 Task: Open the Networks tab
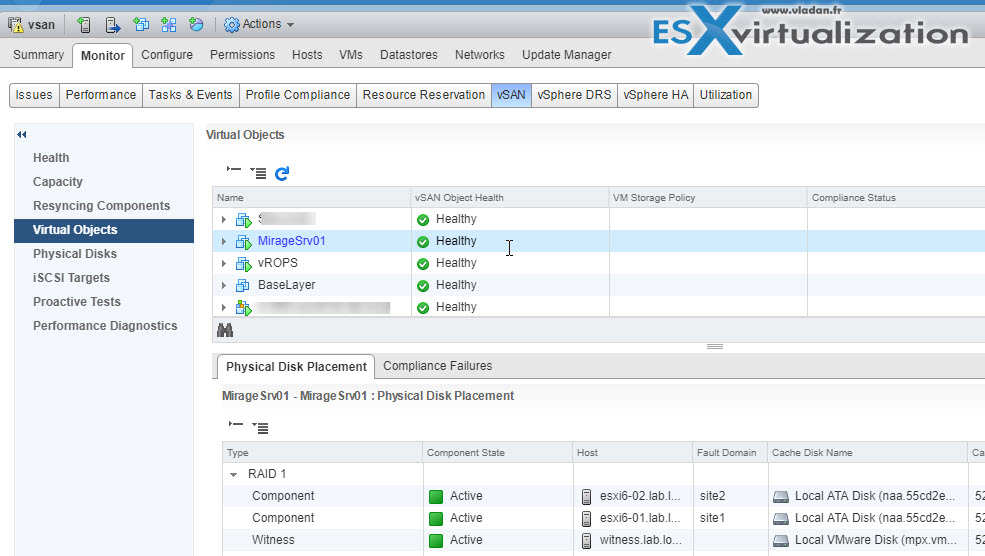pyautogui.click(x=479, y=55)
